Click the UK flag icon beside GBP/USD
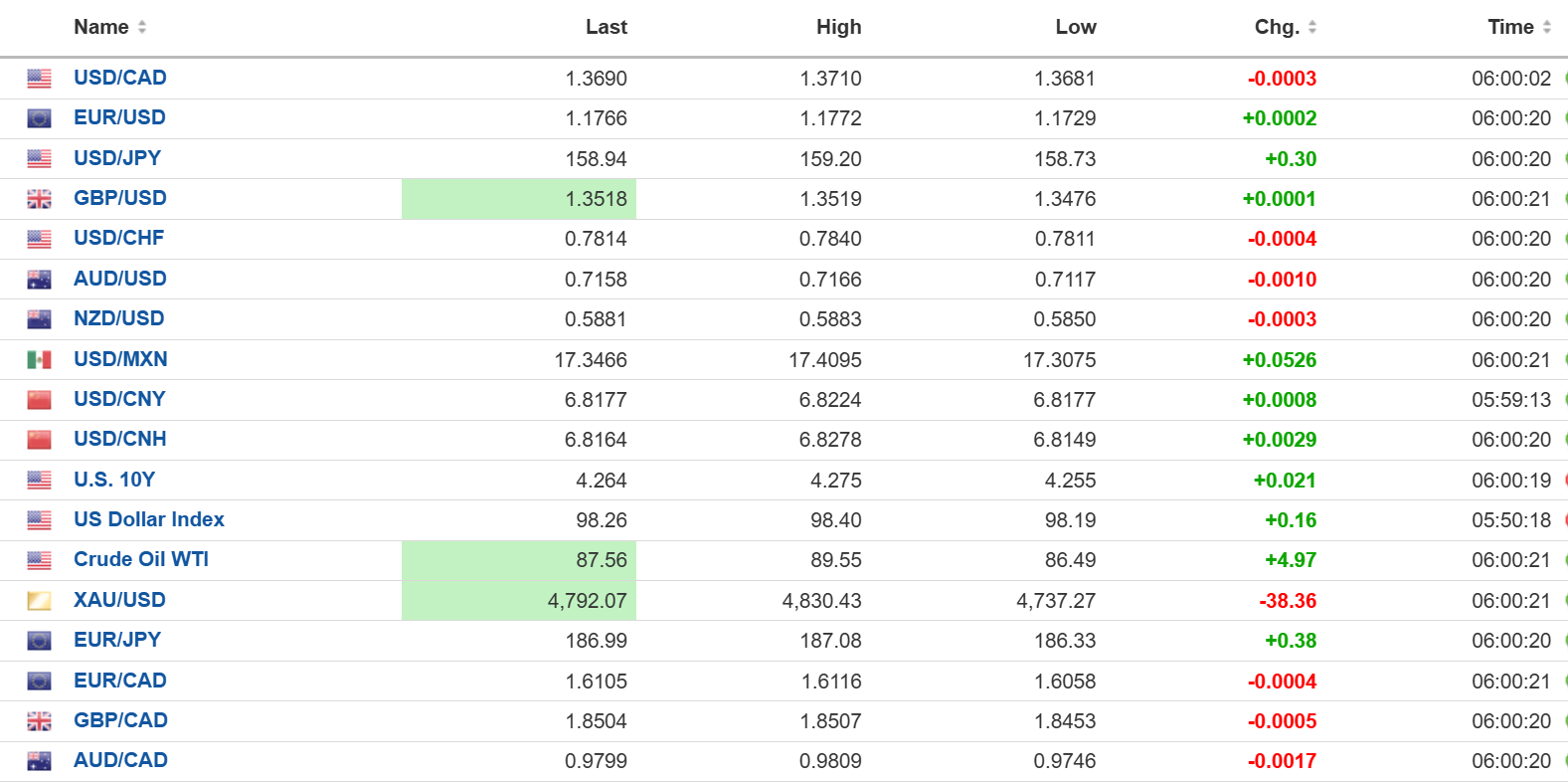Image resolution: width=1568 pixels, height=782 pixels. pyautogui.click(x=39, y=199)
